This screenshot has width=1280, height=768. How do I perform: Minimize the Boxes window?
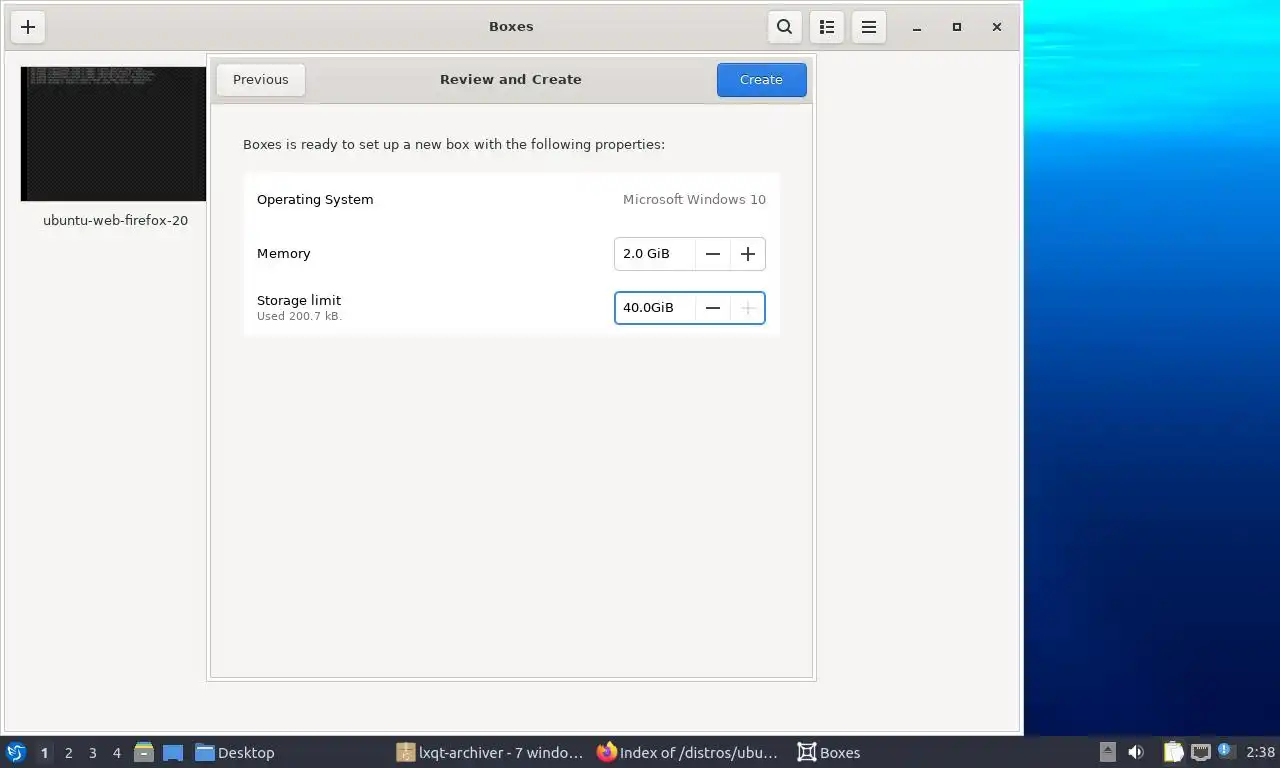(916, 27)
